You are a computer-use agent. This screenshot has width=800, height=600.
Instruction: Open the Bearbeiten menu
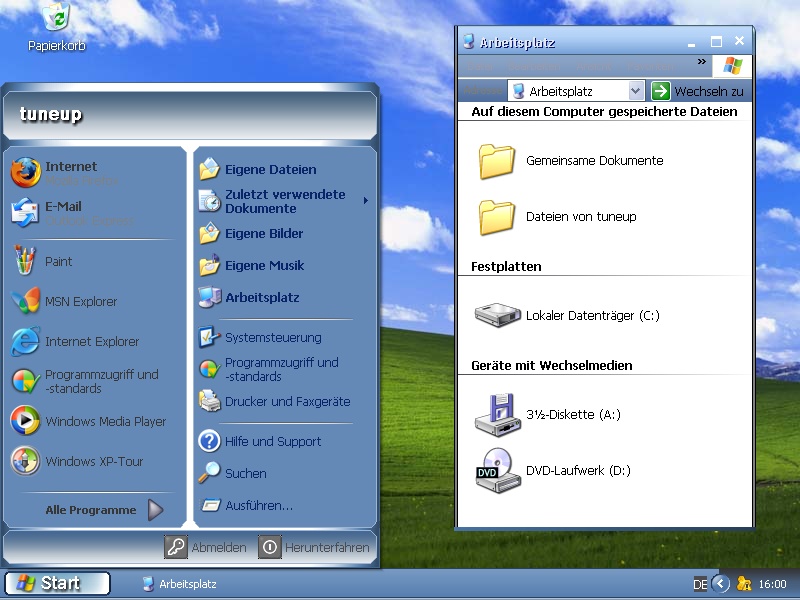534,67
